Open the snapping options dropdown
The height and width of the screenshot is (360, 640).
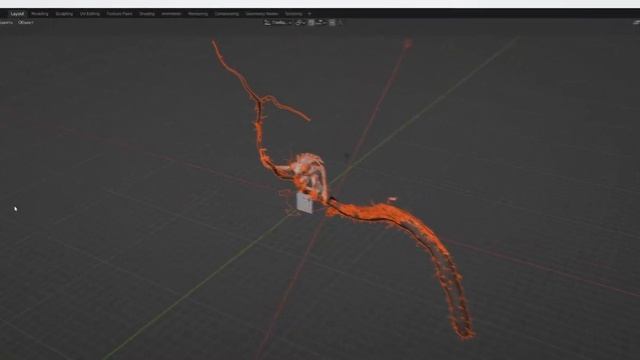(x=321, y=23)
